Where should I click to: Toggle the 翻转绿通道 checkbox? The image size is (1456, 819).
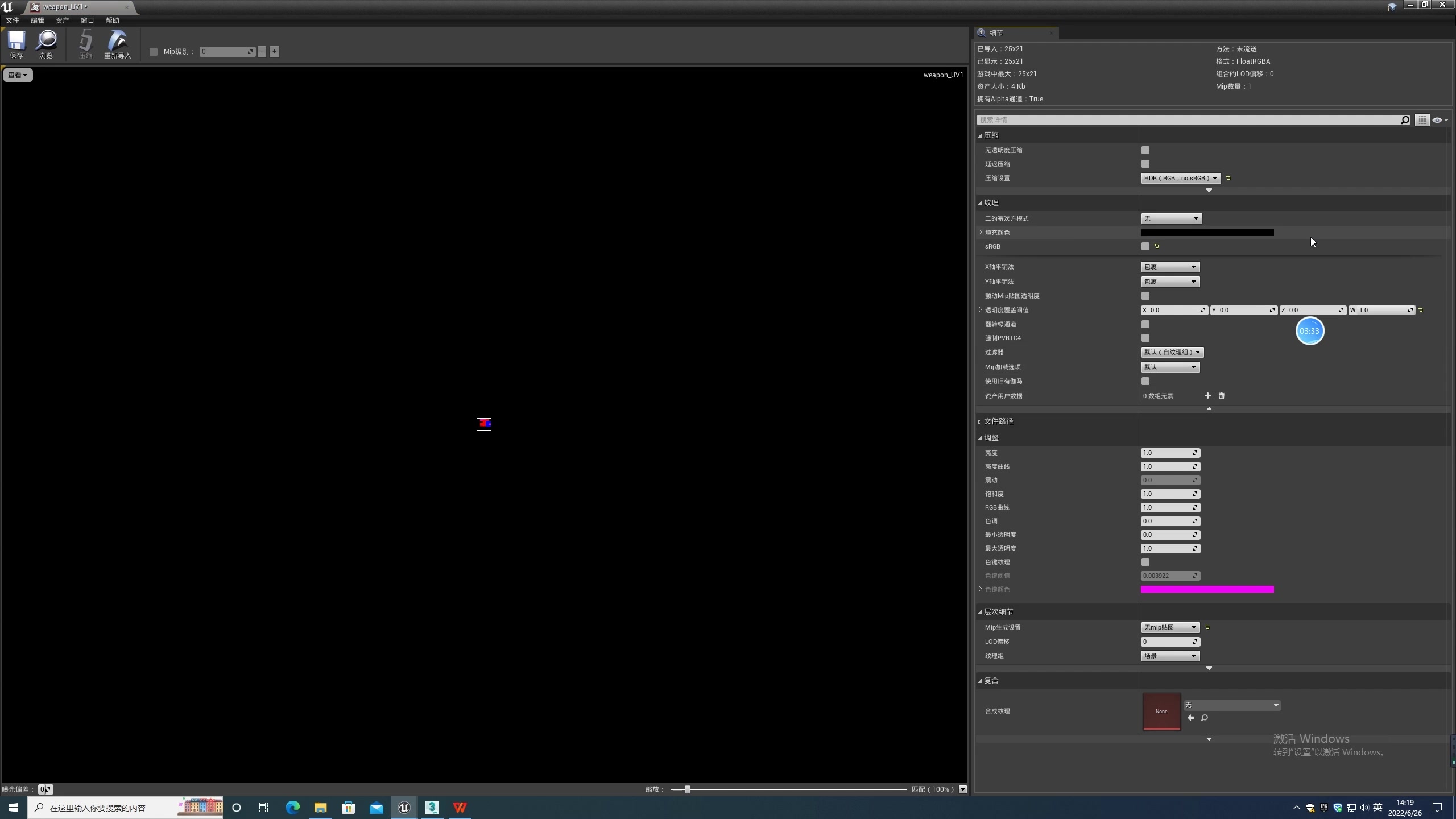(x=1145, y=324)
